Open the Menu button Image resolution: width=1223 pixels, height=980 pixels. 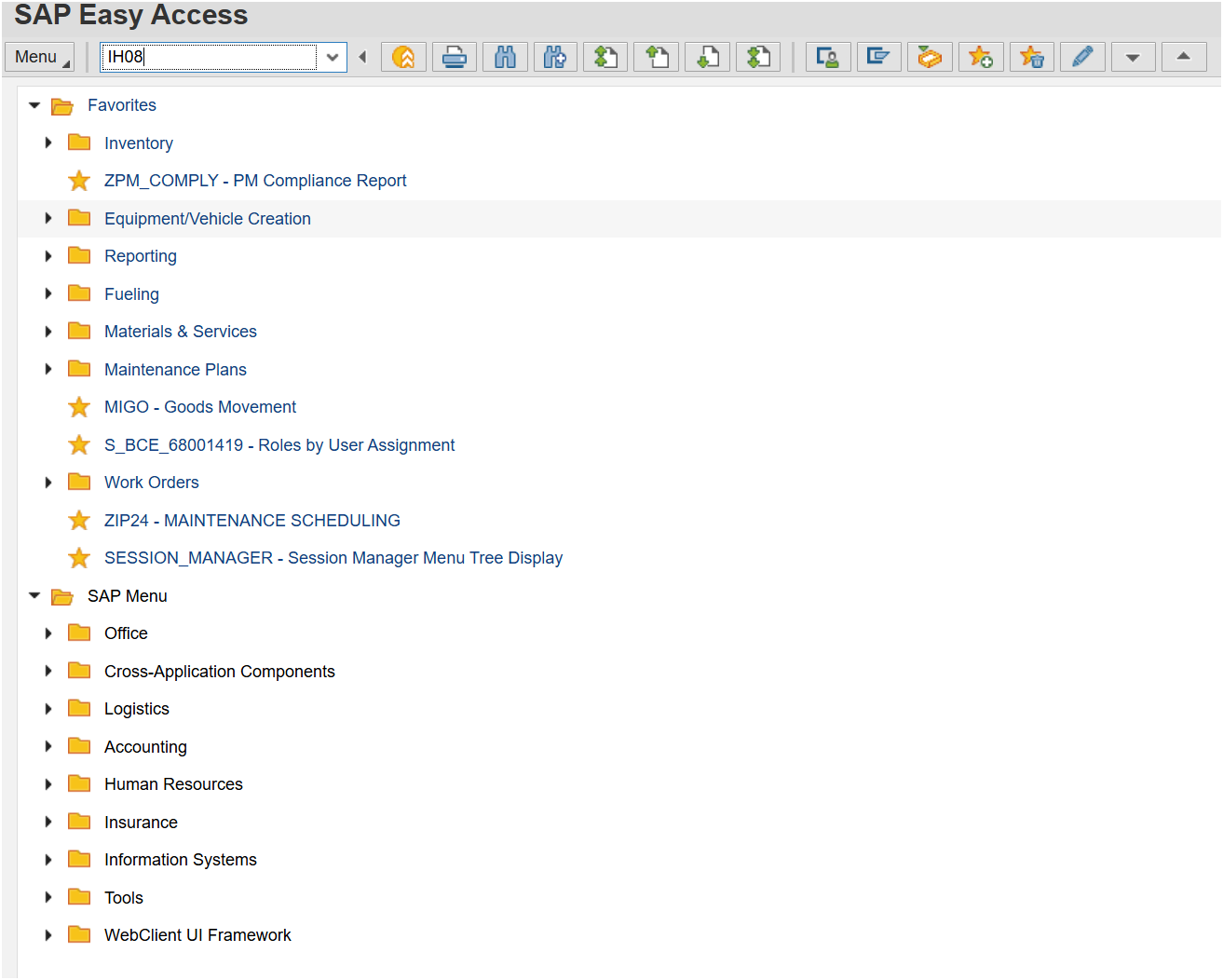(39, 57)
